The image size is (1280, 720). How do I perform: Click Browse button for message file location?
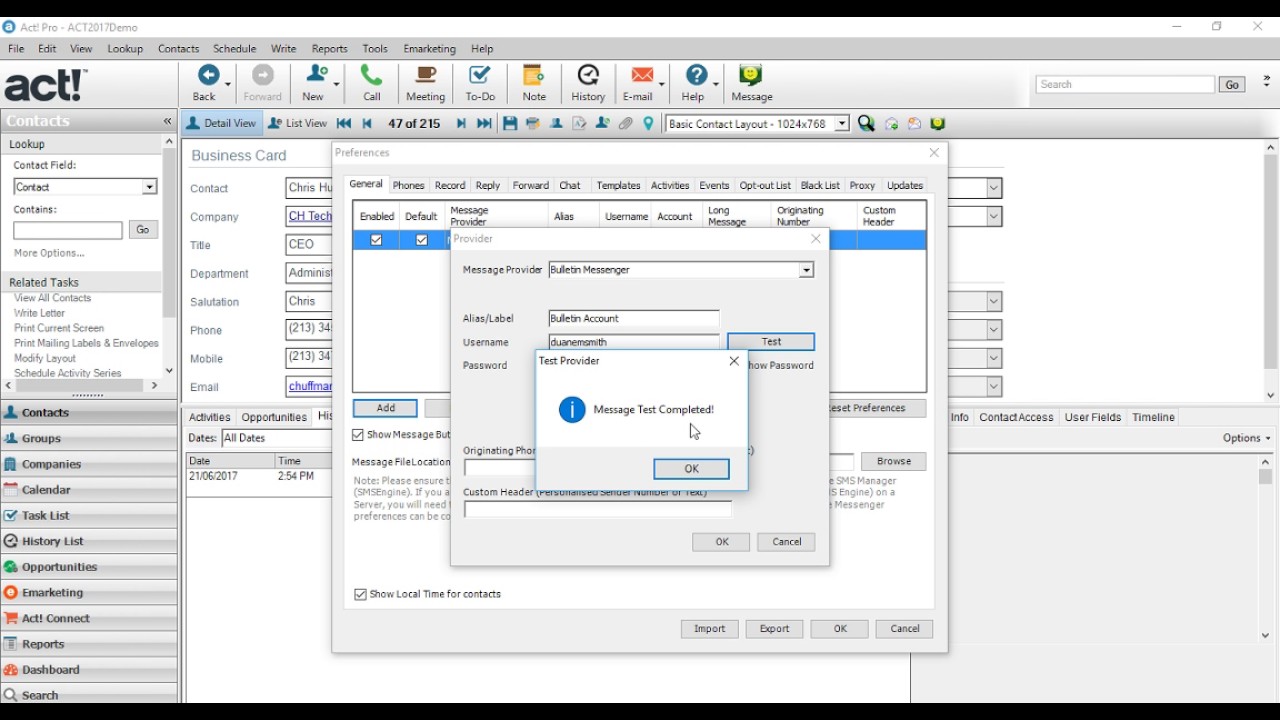tap(894, 461)
